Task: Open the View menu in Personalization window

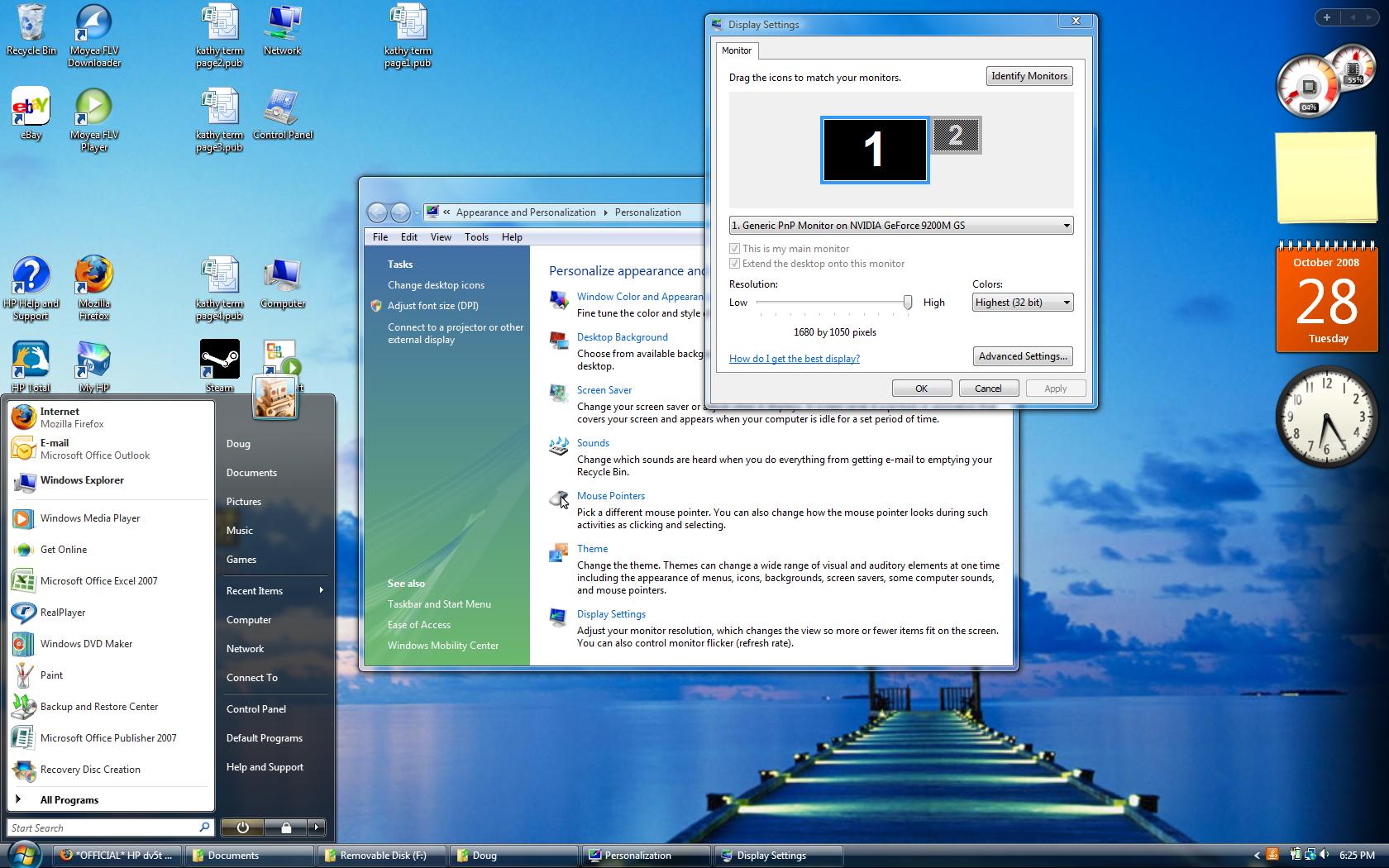Action: [441, 237]
